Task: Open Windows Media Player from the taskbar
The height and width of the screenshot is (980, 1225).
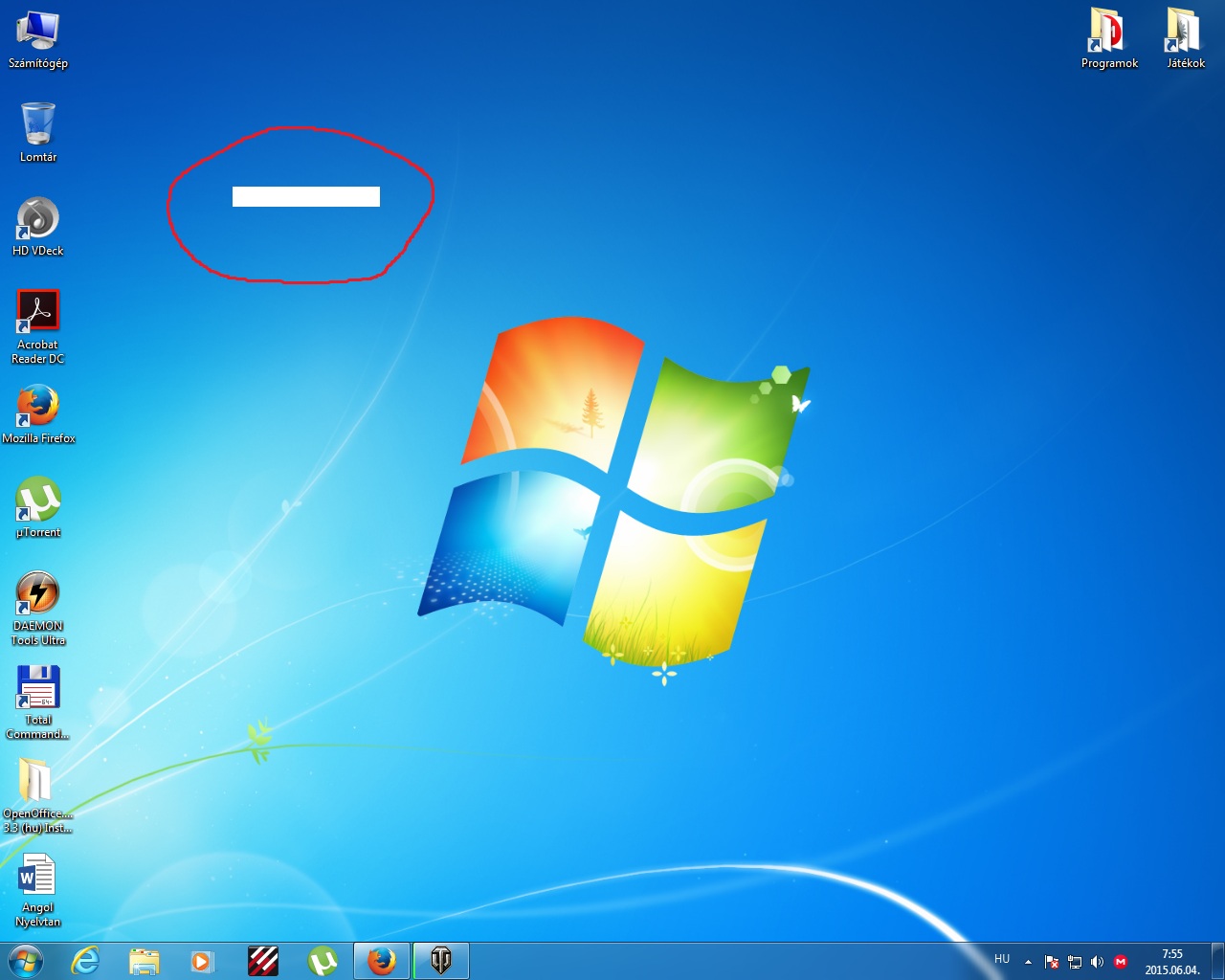Action: 203,961
